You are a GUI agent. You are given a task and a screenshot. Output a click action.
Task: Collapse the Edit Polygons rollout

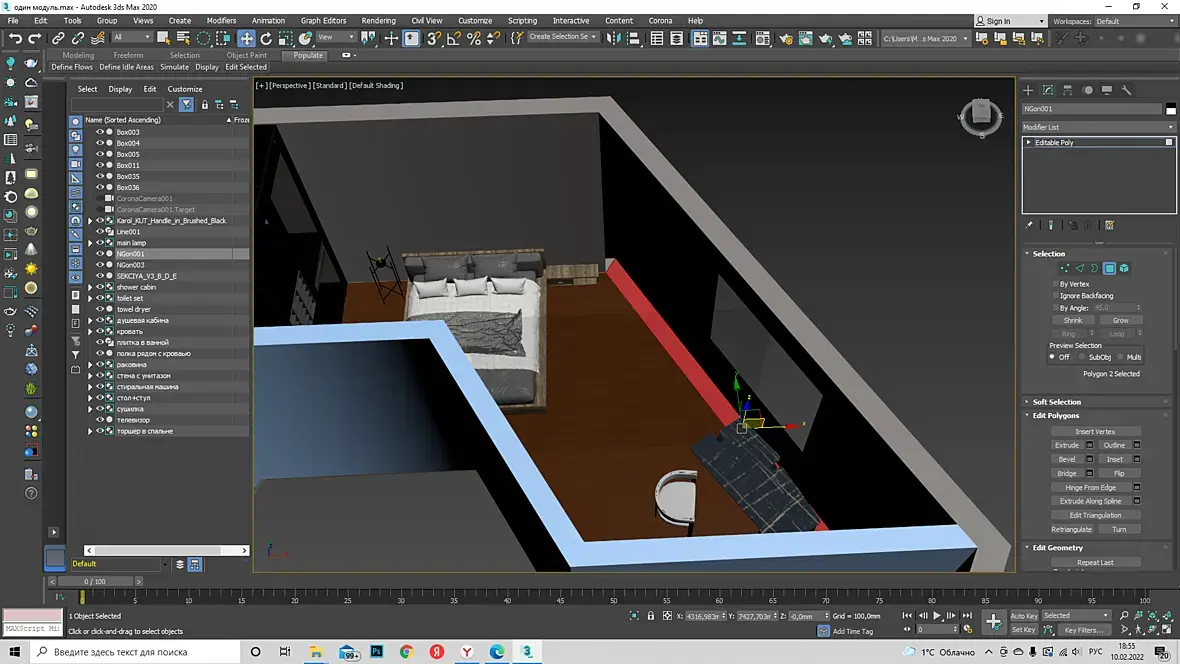click(1057, 416)
